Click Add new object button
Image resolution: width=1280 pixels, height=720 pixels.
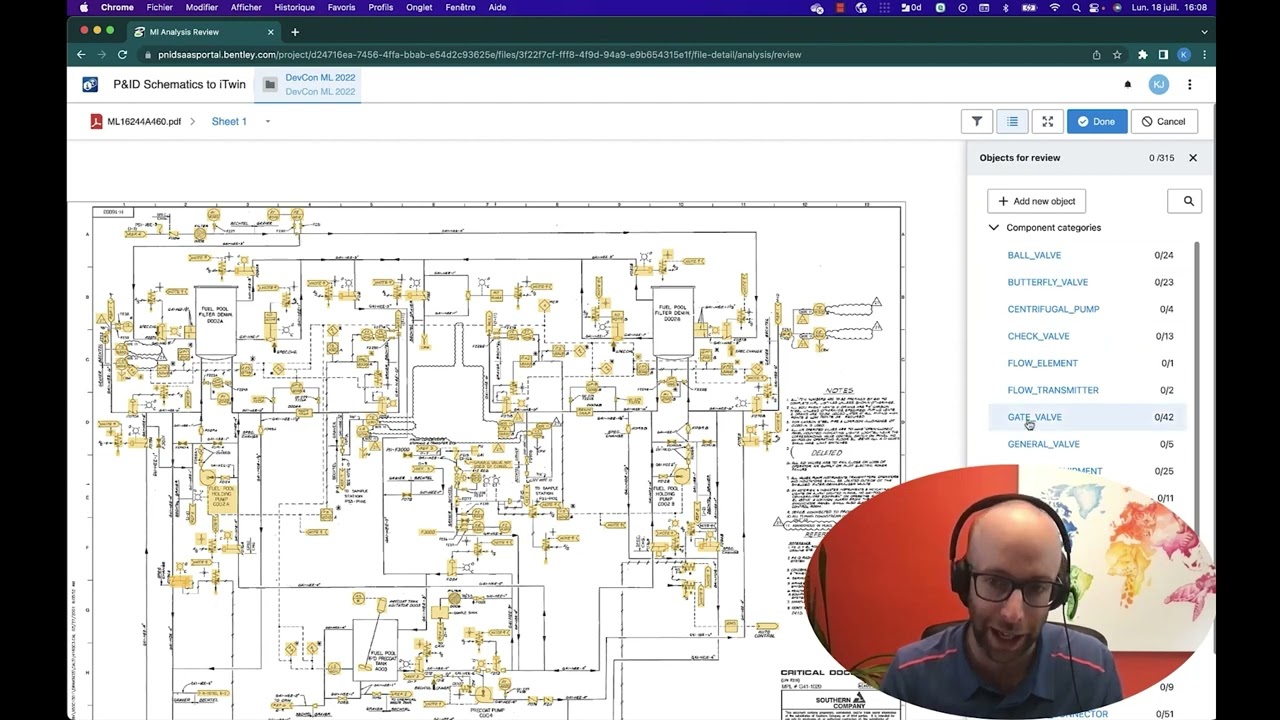(x=1037, y=201)
